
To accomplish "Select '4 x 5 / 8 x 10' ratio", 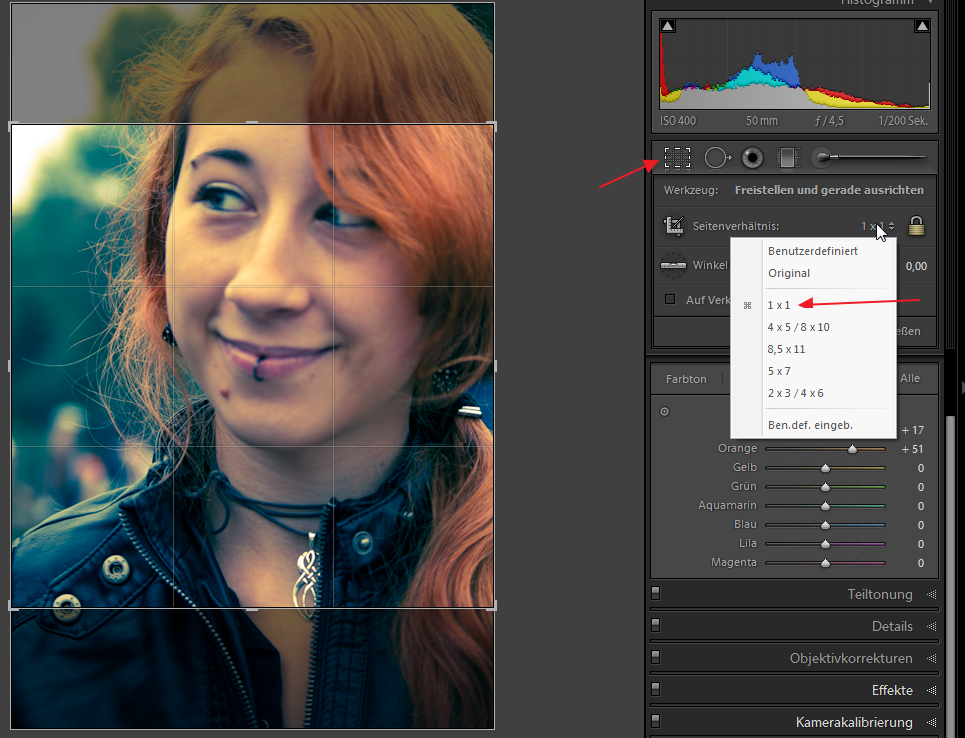I will tap(798, 327).
